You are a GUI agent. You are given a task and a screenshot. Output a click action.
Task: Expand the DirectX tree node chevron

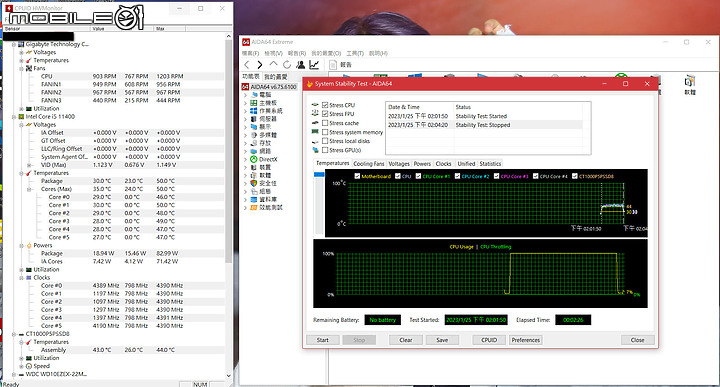pyautogui.click(x=245, y=159)
